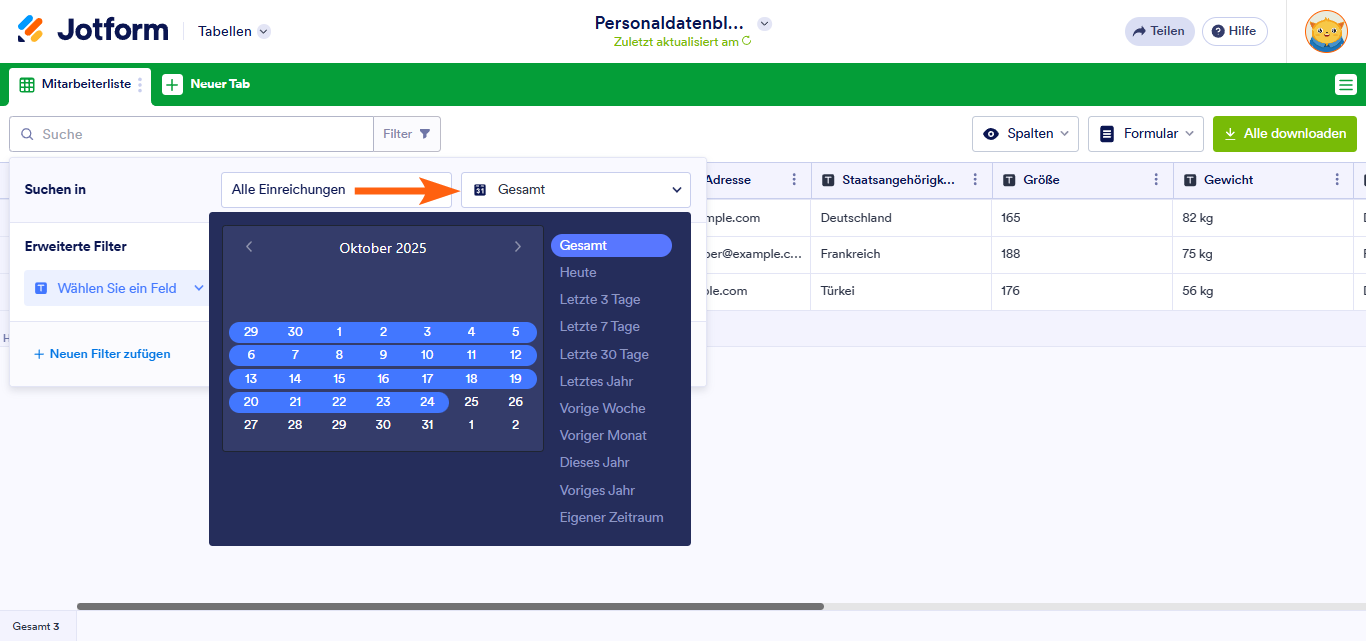Expand Wählen Sie ein Feld dropdown
Viewport: 1366px width, 641px height.
click(118, 288)
